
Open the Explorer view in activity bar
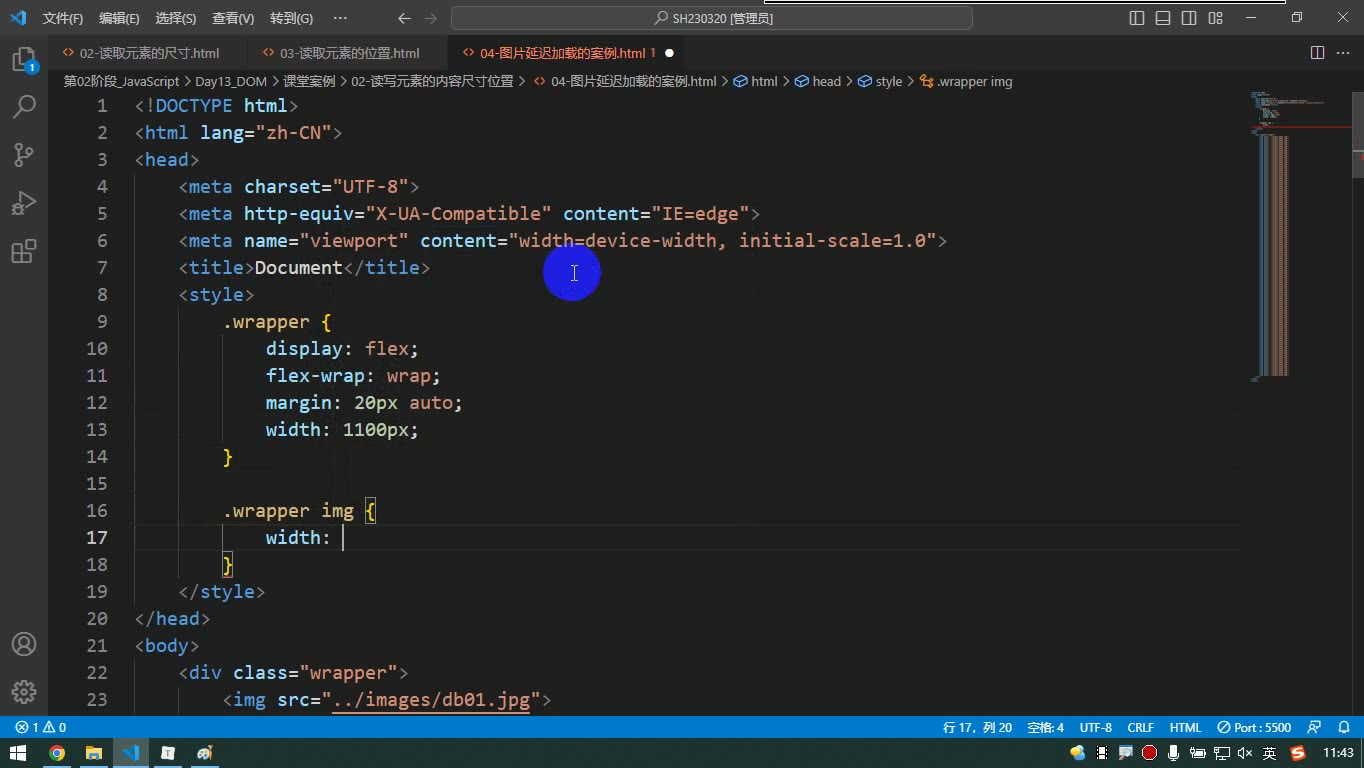24,60
